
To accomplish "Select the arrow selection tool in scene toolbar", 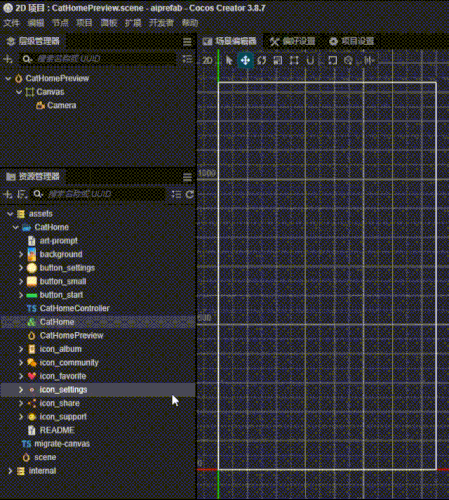I will 229,60.
